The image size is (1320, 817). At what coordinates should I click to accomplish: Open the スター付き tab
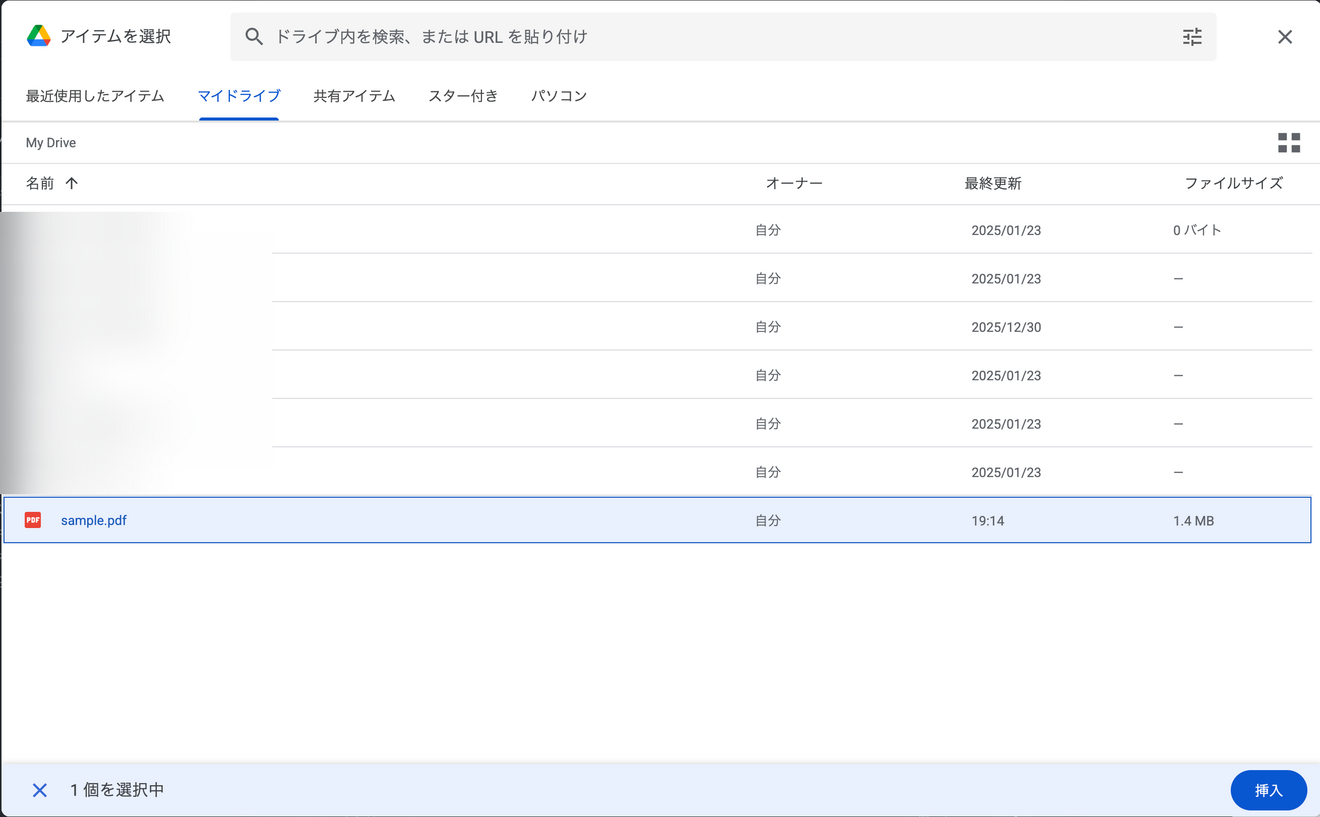[463, 96]
